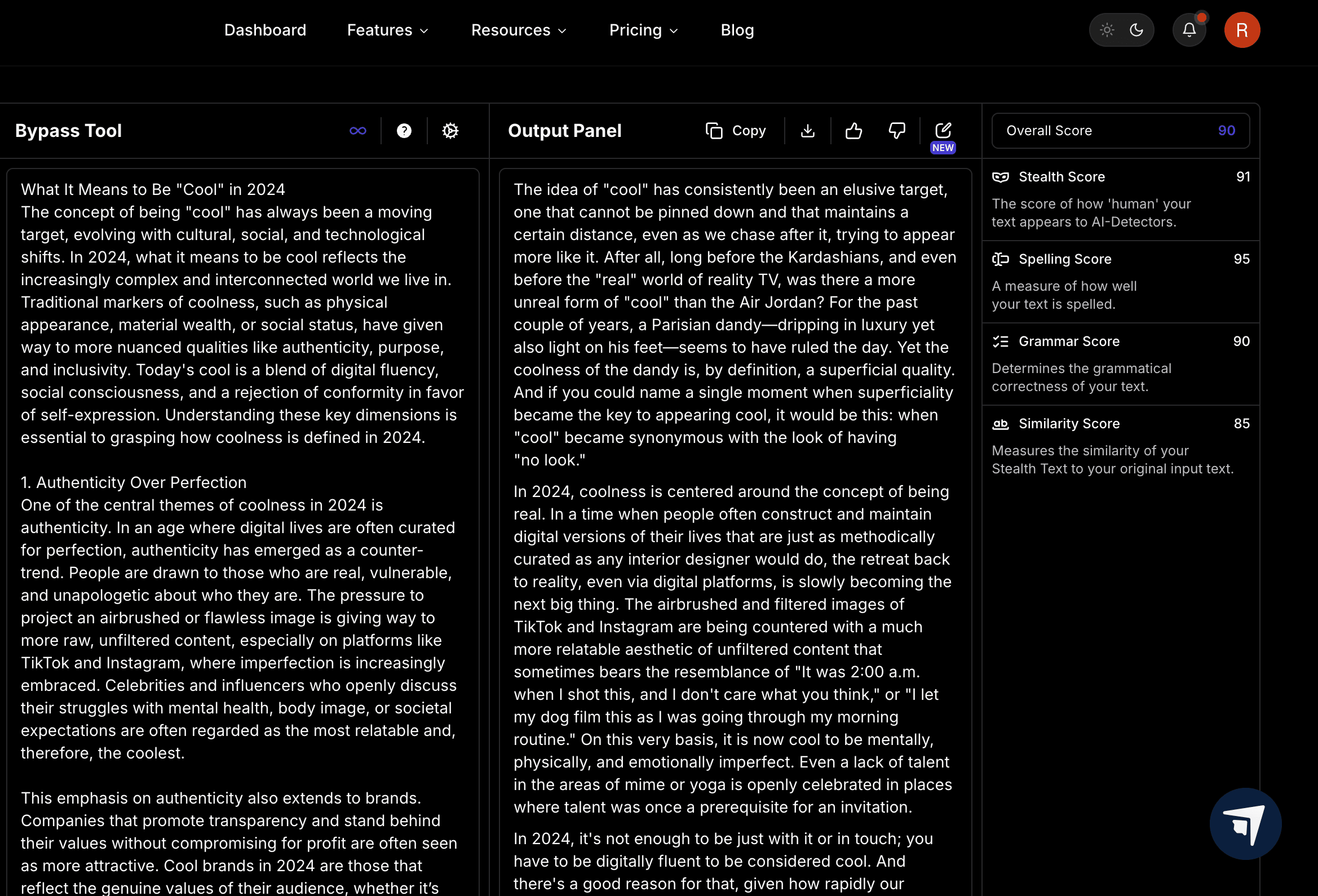1318x896 pixels.
Task: Open the chat support bubble
Action: (1245, 824)
